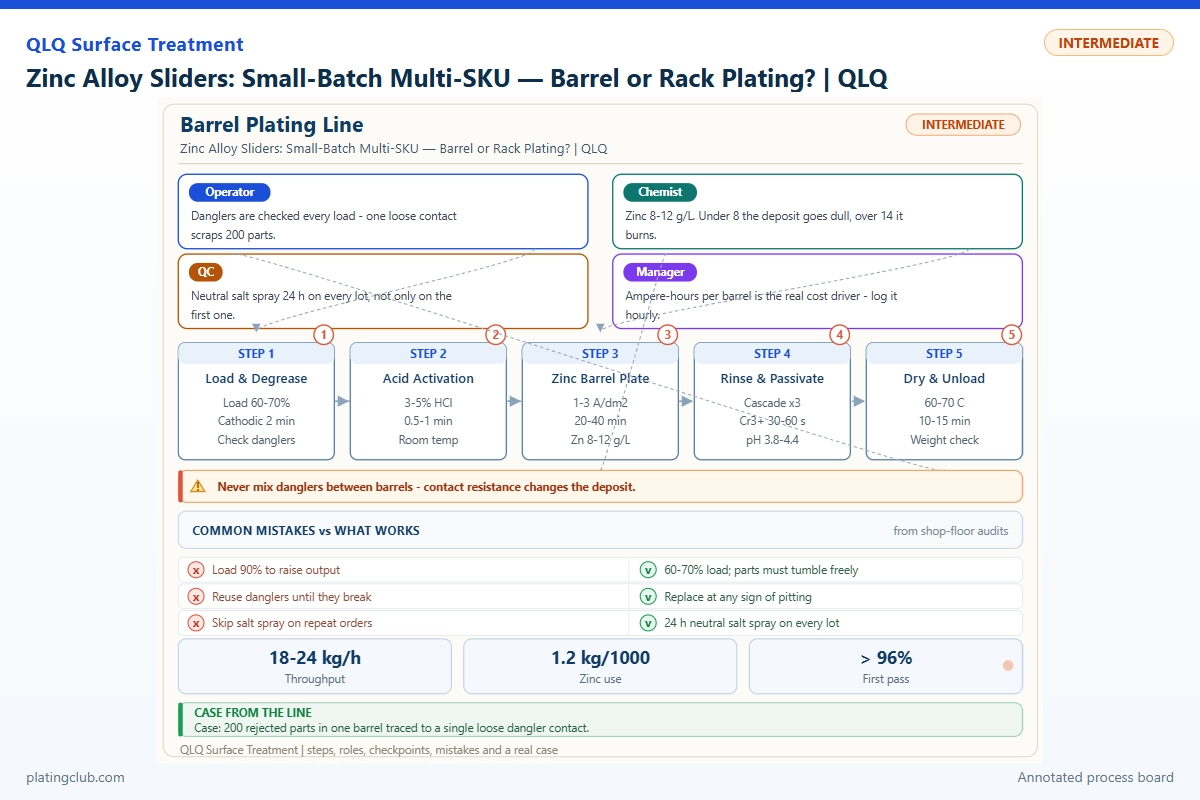1200x800 pixels.
Task: Click '60-70 C' in Step 5
Action: 944,403
